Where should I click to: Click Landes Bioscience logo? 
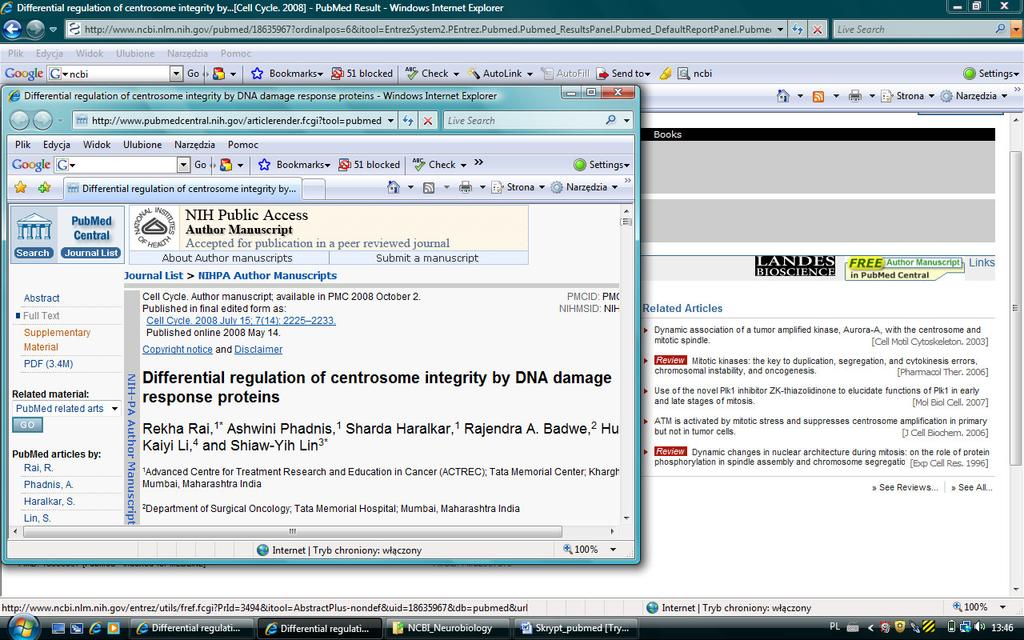795,266
